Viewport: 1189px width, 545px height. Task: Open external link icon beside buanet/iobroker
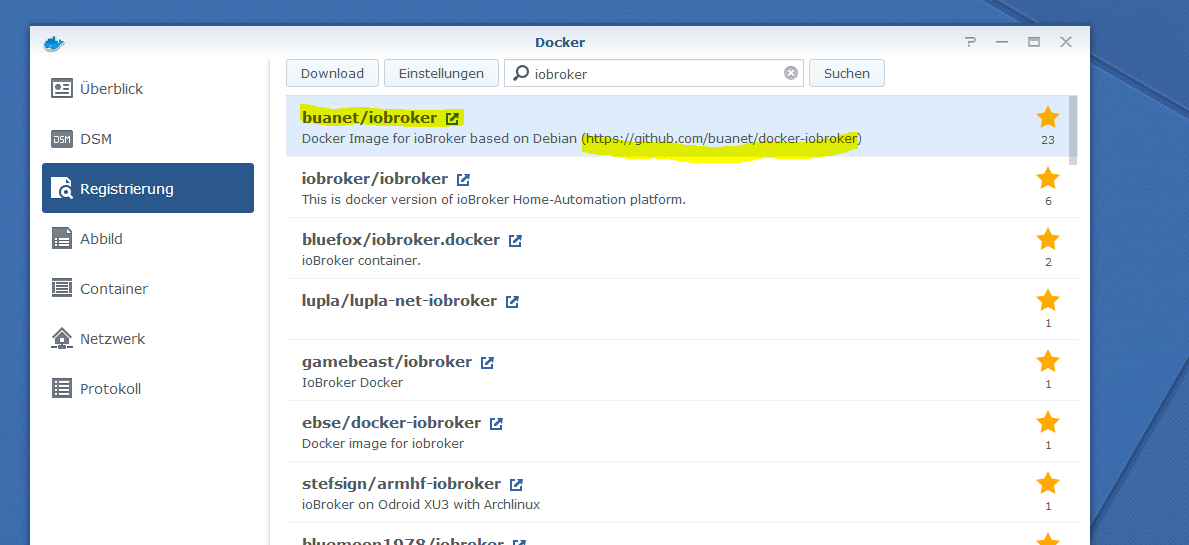(453, 118)
